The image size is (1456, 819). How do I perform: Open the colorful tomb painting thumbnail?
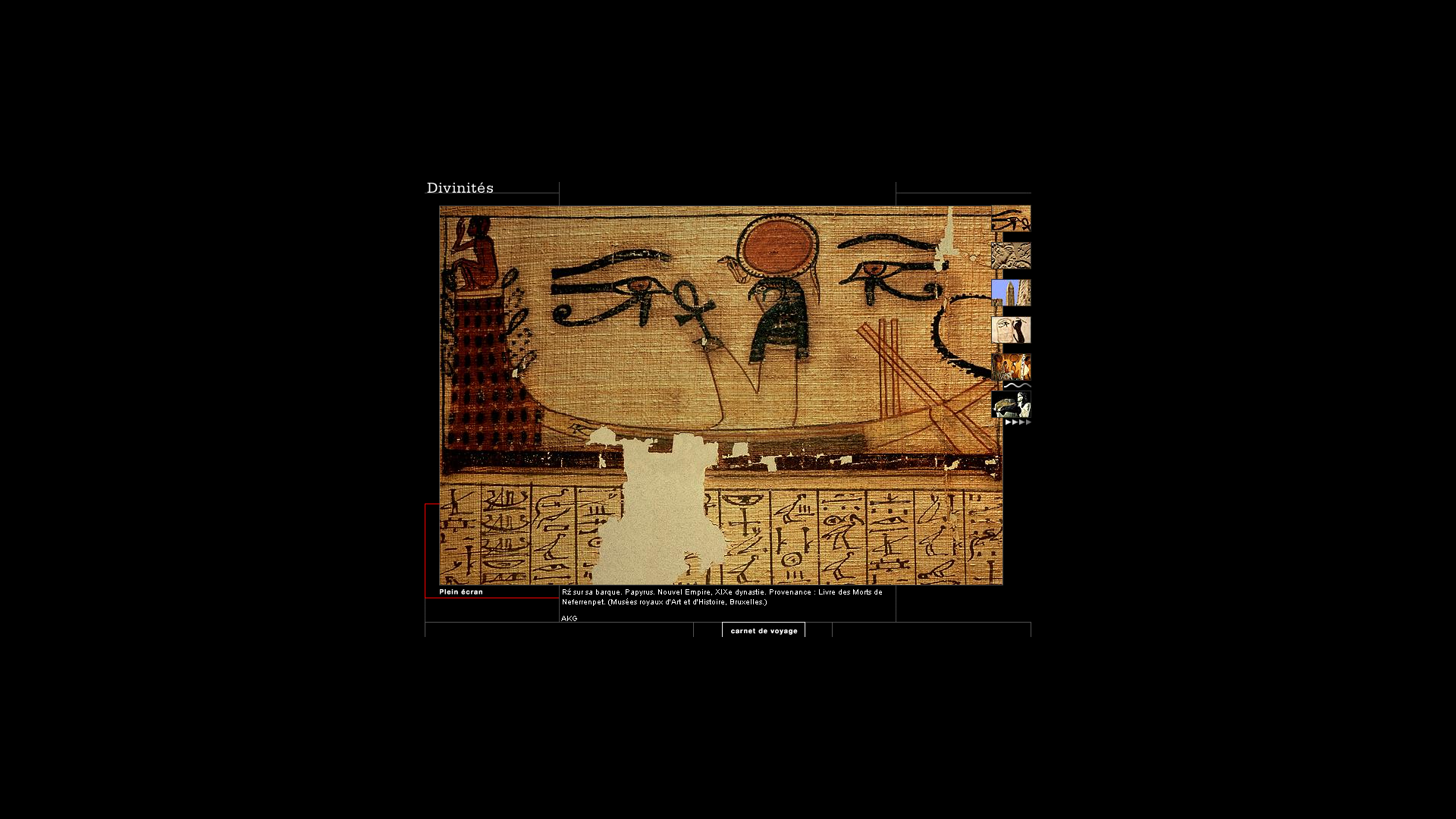click(1011, 367)
